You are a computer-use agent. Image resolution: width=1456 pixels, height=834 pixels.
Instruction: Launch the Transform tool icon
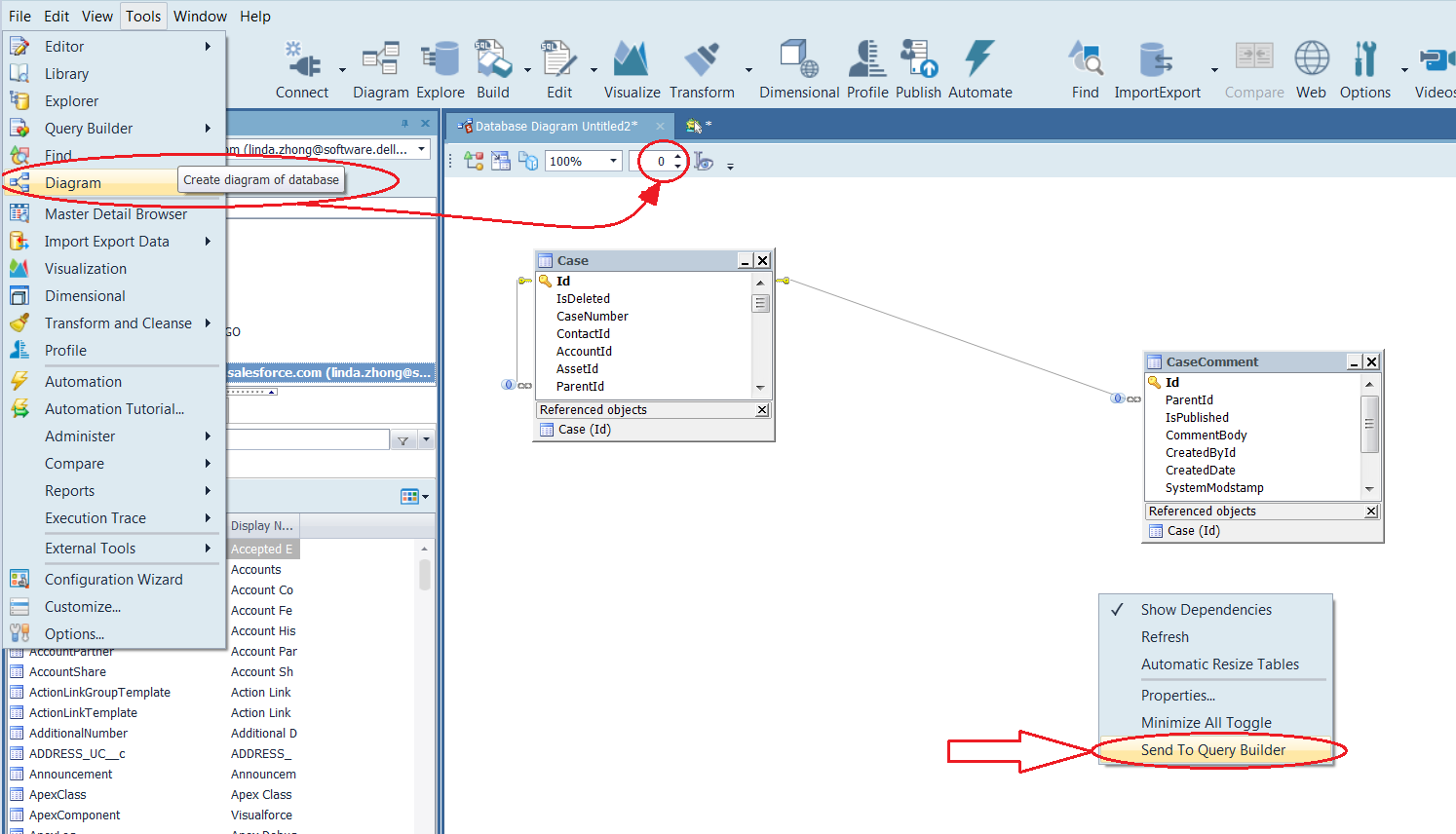(701, 62)
